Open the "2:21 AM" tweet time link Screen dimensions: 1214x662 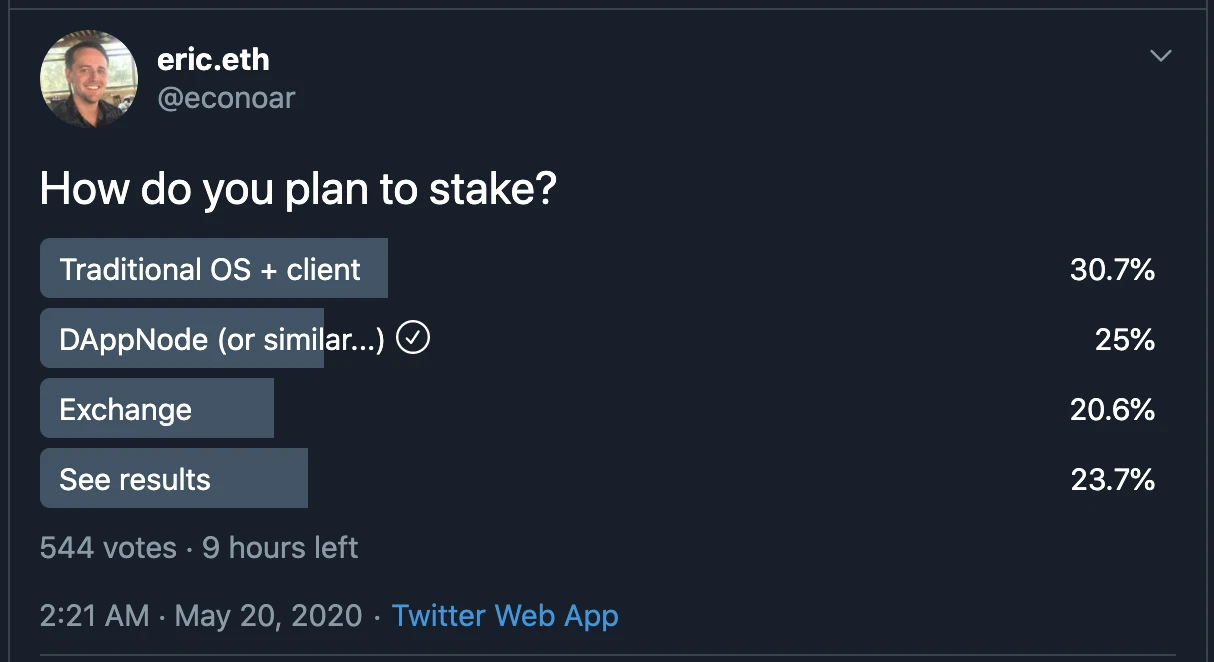click(x=94, y=615)
